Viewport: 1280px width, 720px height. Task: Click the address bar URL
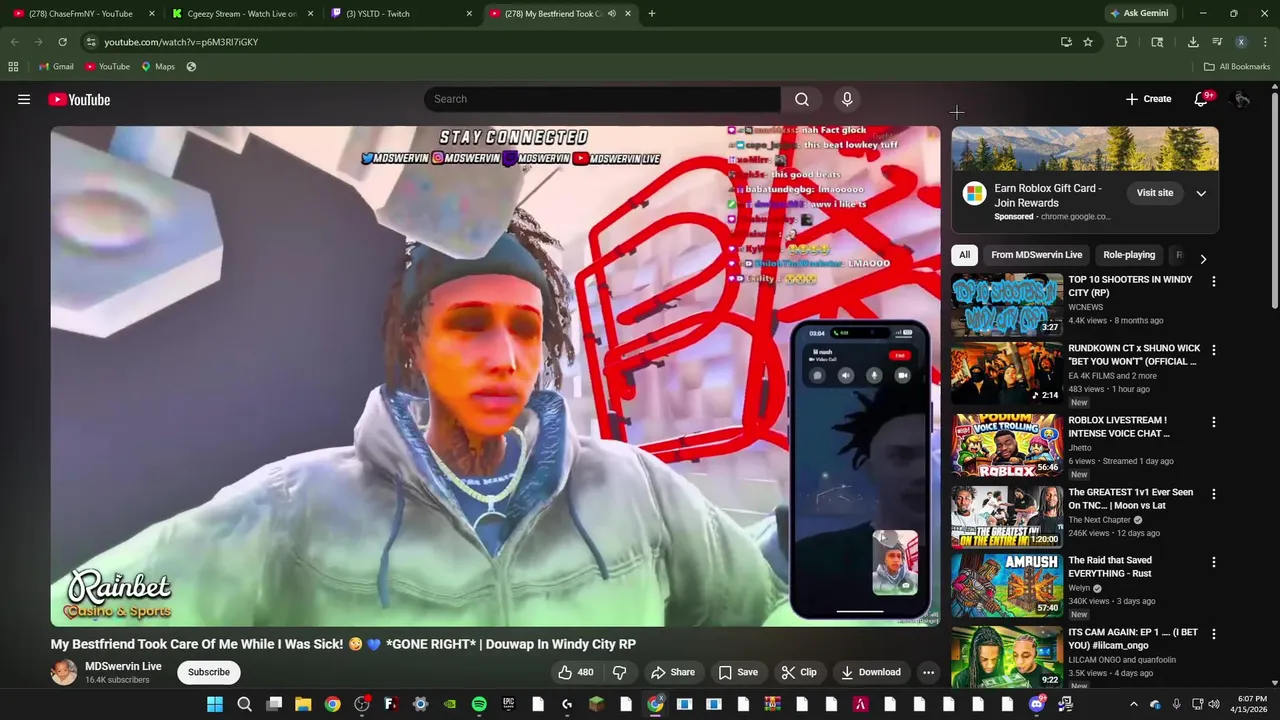coord(181,42)
